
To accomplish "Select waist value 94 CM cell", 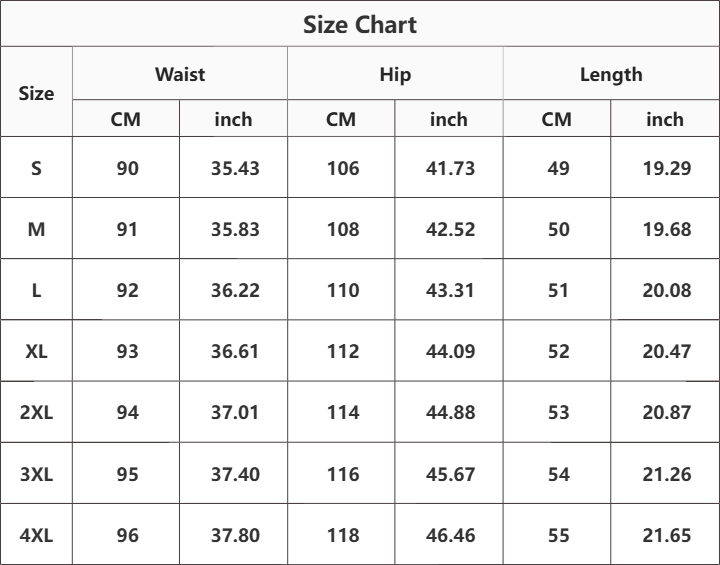I will click(127, 412).
